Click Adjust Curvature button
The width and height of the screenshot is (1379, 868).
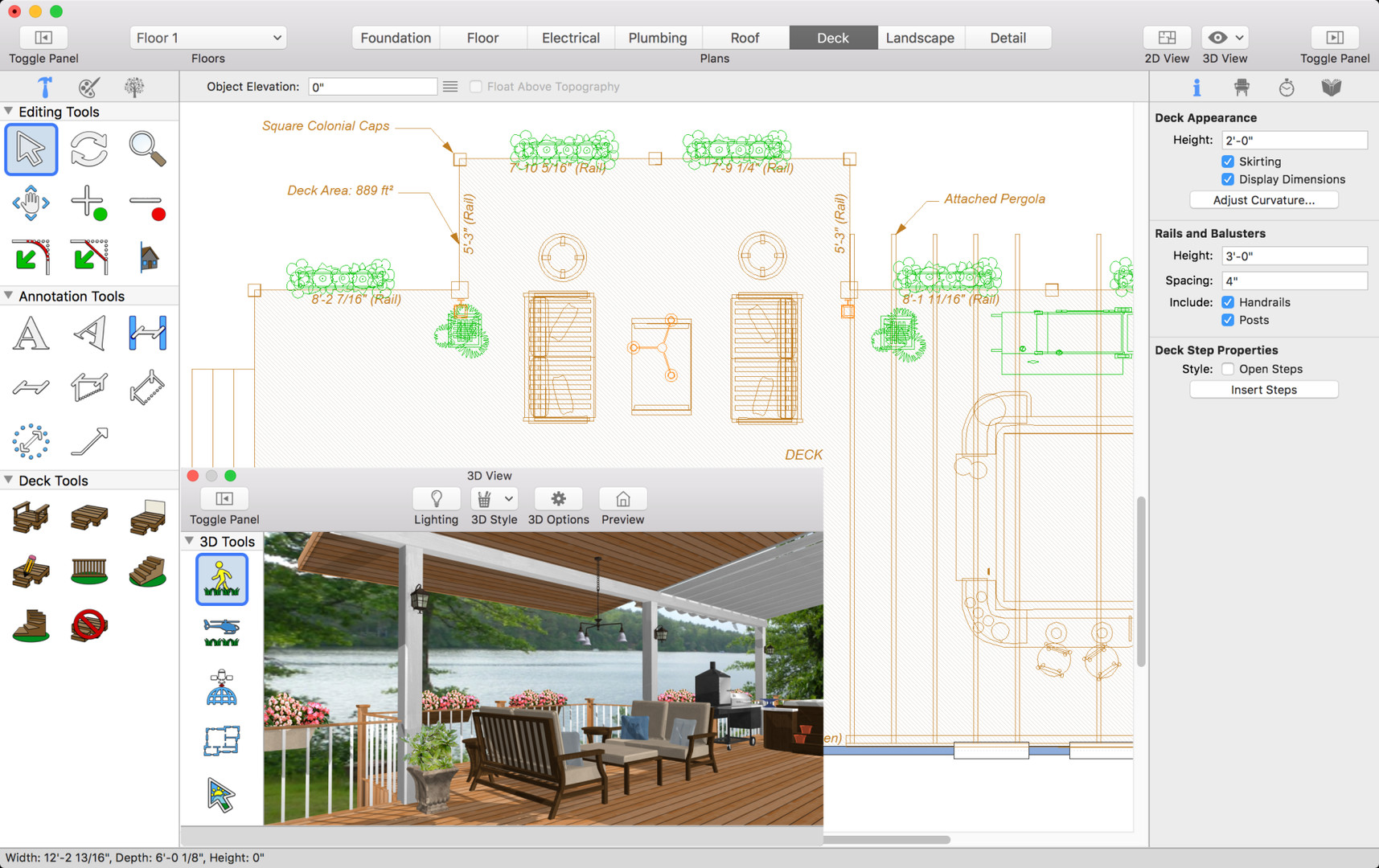[1263, 200]
